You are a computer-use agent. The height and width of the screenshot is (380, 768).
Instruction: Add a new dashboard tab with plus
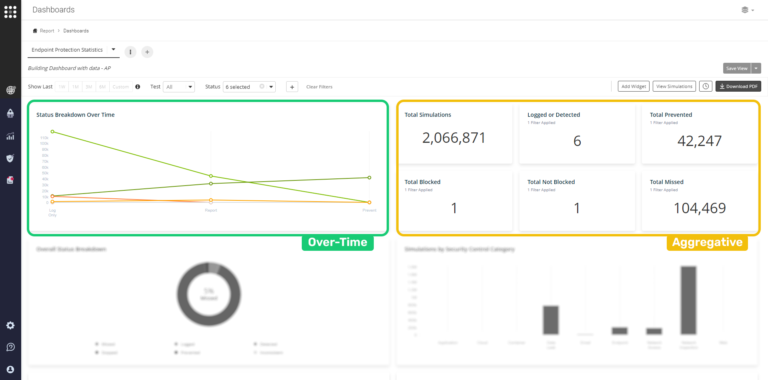147,52
